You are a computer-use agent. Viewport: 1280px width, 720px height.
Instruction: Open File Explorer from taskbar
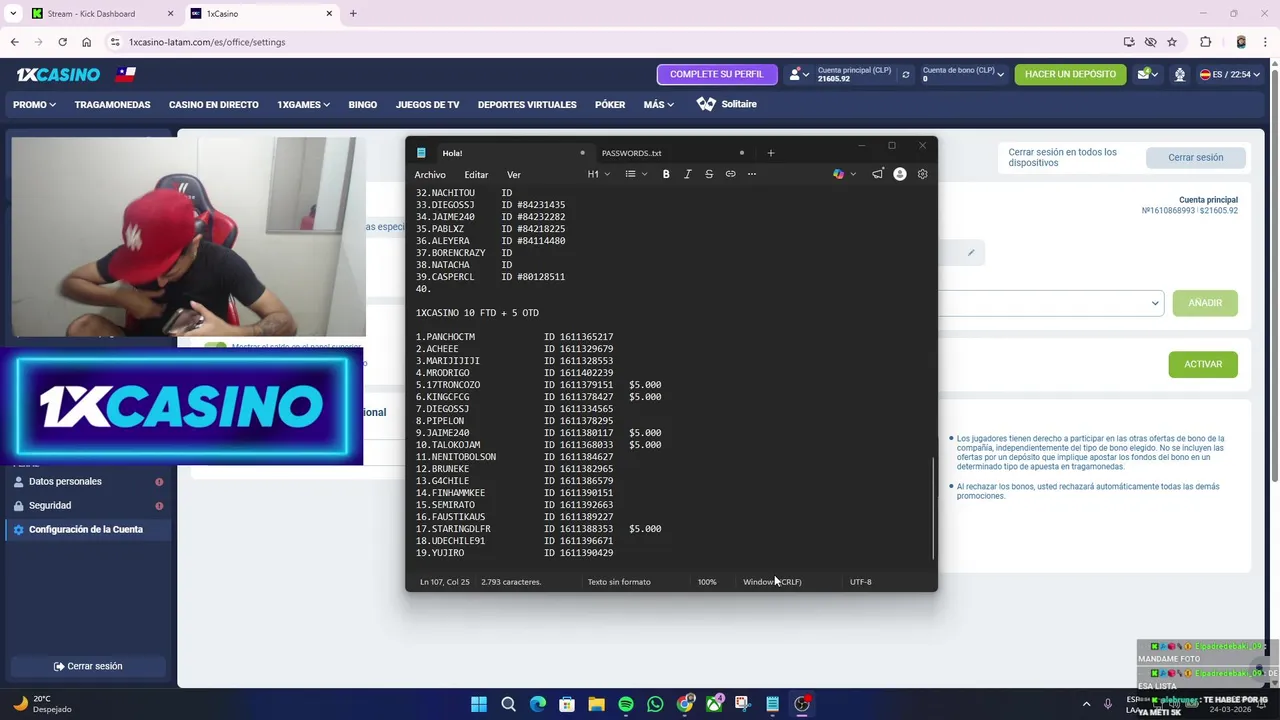(x=597, y=704)
